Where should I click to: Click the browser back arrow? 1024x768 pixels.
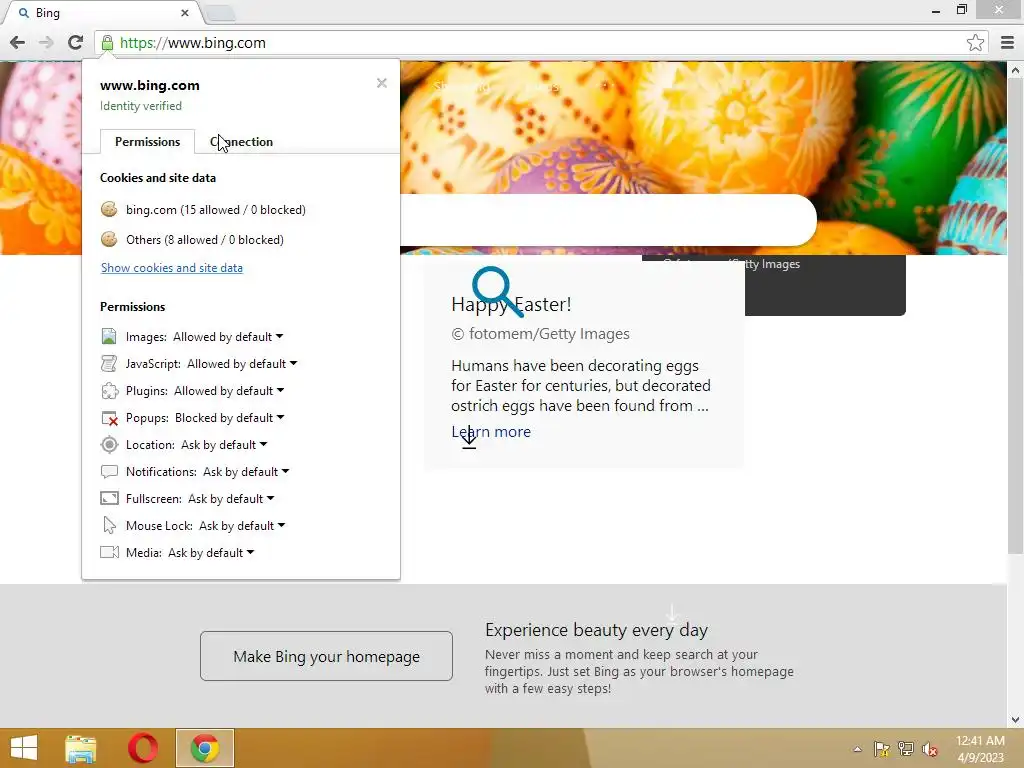(18, 43)
